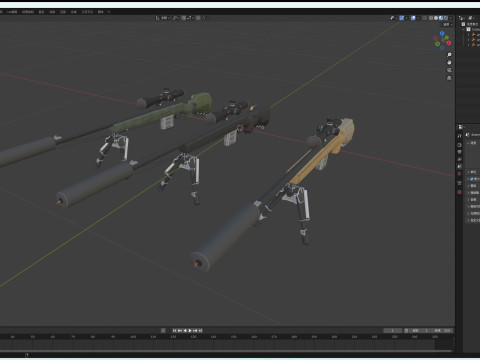The height and width of the screenshot is (360, 480).
Task: Collapse the Collection tree in outliner
Action: [464, 29]
